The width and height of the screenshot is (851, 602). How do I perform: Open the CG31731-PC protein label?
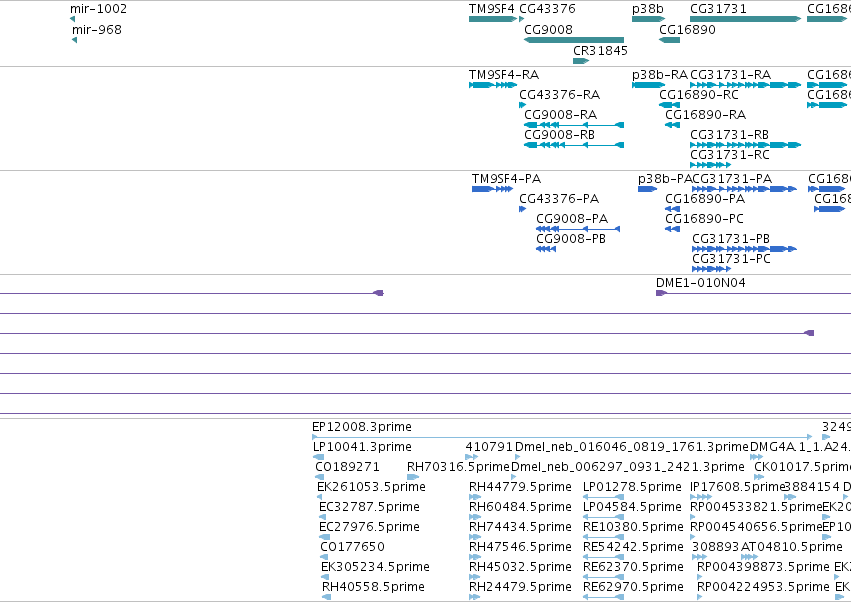point(731,258)
